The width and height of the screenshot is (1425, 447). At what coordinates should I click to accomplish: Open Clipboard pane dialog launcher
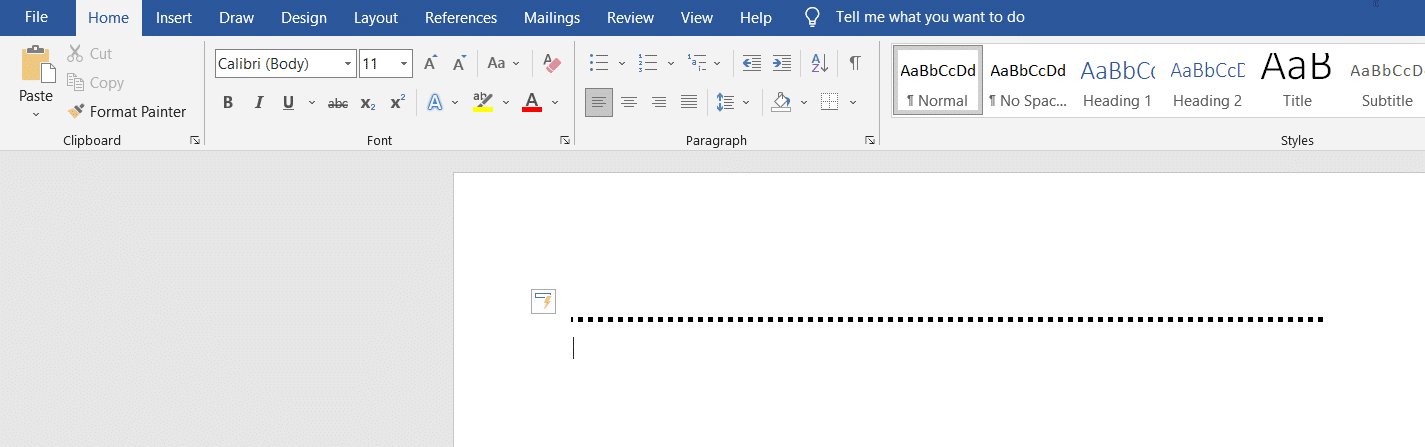tap(195, 141)
